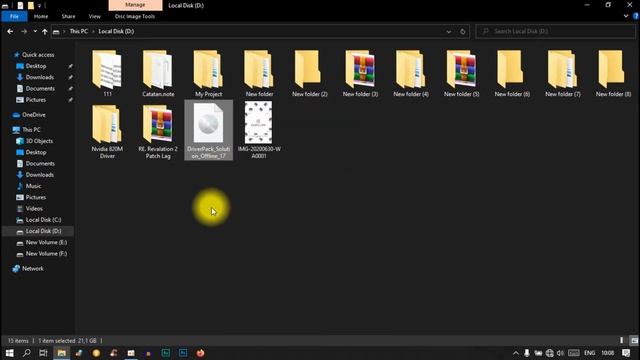Open Local Disk (C:) in the sidebar
640x360 pixels.
point(43,220)
